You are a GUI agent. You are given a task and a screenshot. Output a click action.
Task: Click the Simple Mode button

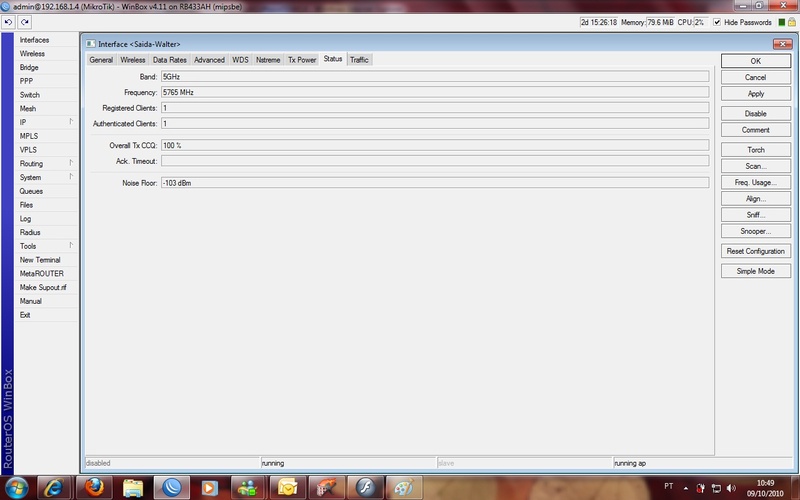(x=756, y=271)
